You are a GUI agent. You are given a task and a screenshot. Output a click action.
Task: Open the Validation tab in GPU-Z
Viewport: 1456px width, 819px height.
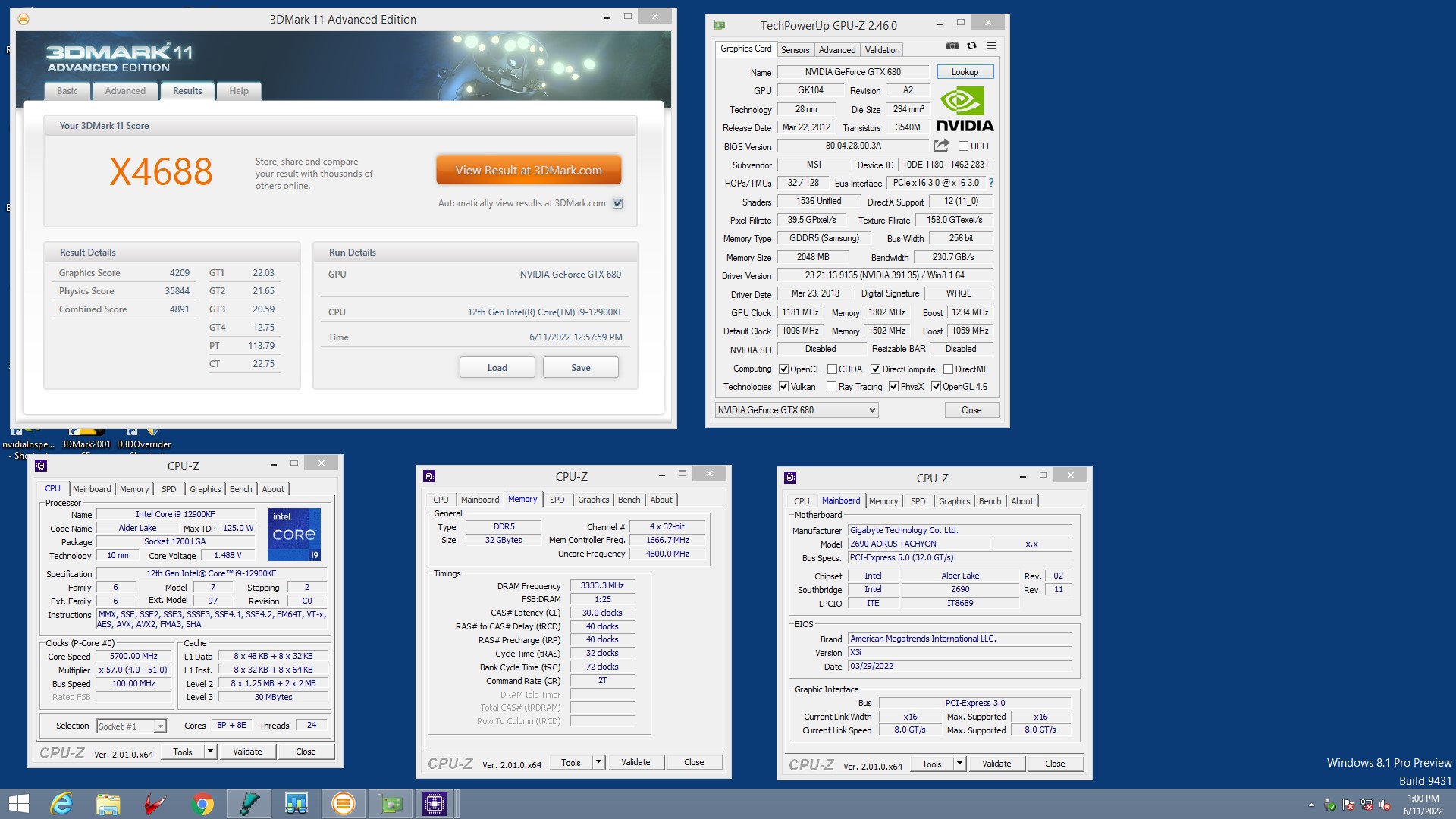[x=882, y=50]
